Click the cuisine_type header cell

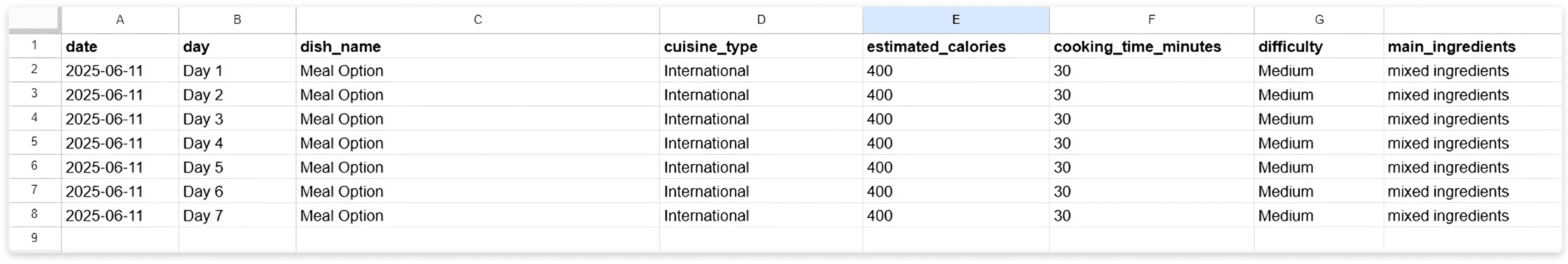tap(761, 46)
